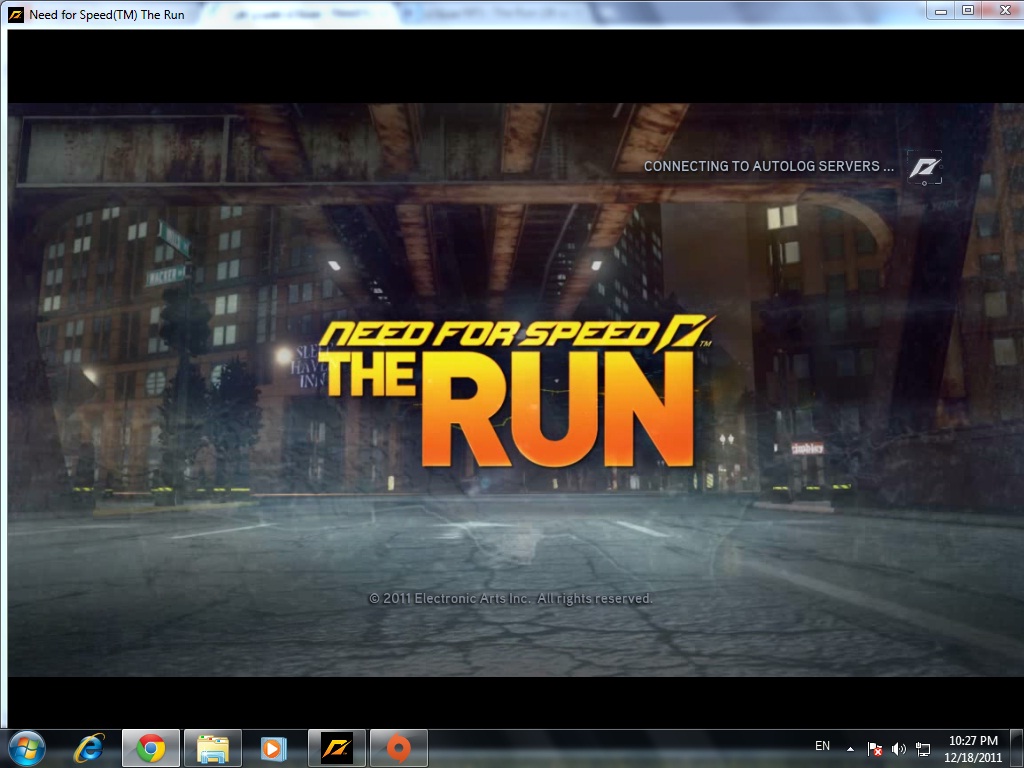Launch Internet Explorer from the taskbar
Image resolution: width=1024 pixels, height=768 pixels.
[89, 748]
